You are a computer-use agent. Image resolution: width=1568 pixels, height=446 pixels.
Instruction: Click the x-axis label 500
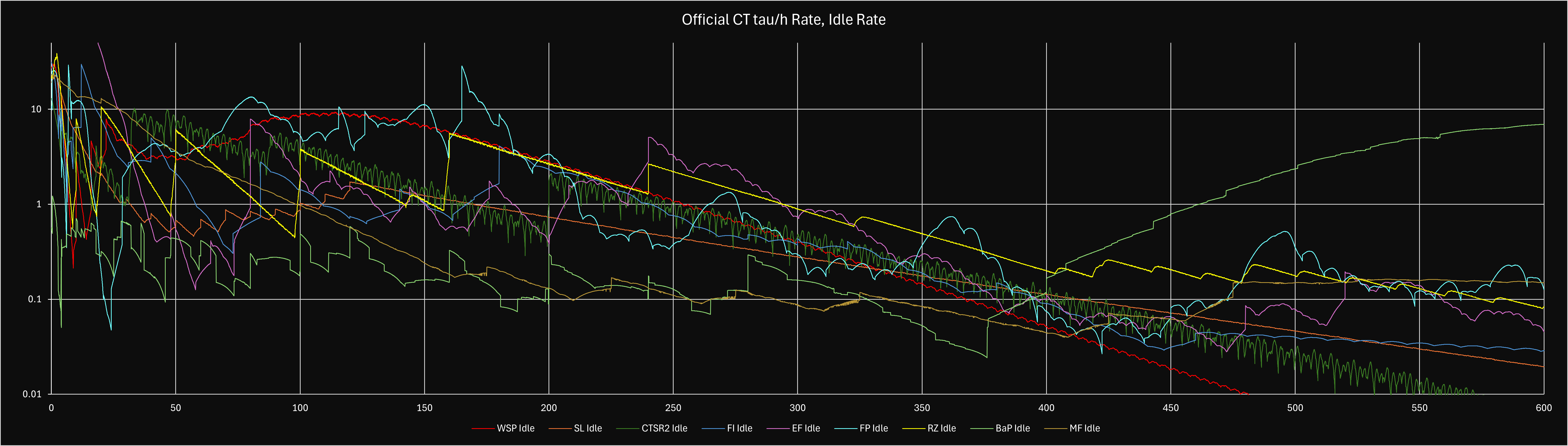click(x=1295, y=408)
